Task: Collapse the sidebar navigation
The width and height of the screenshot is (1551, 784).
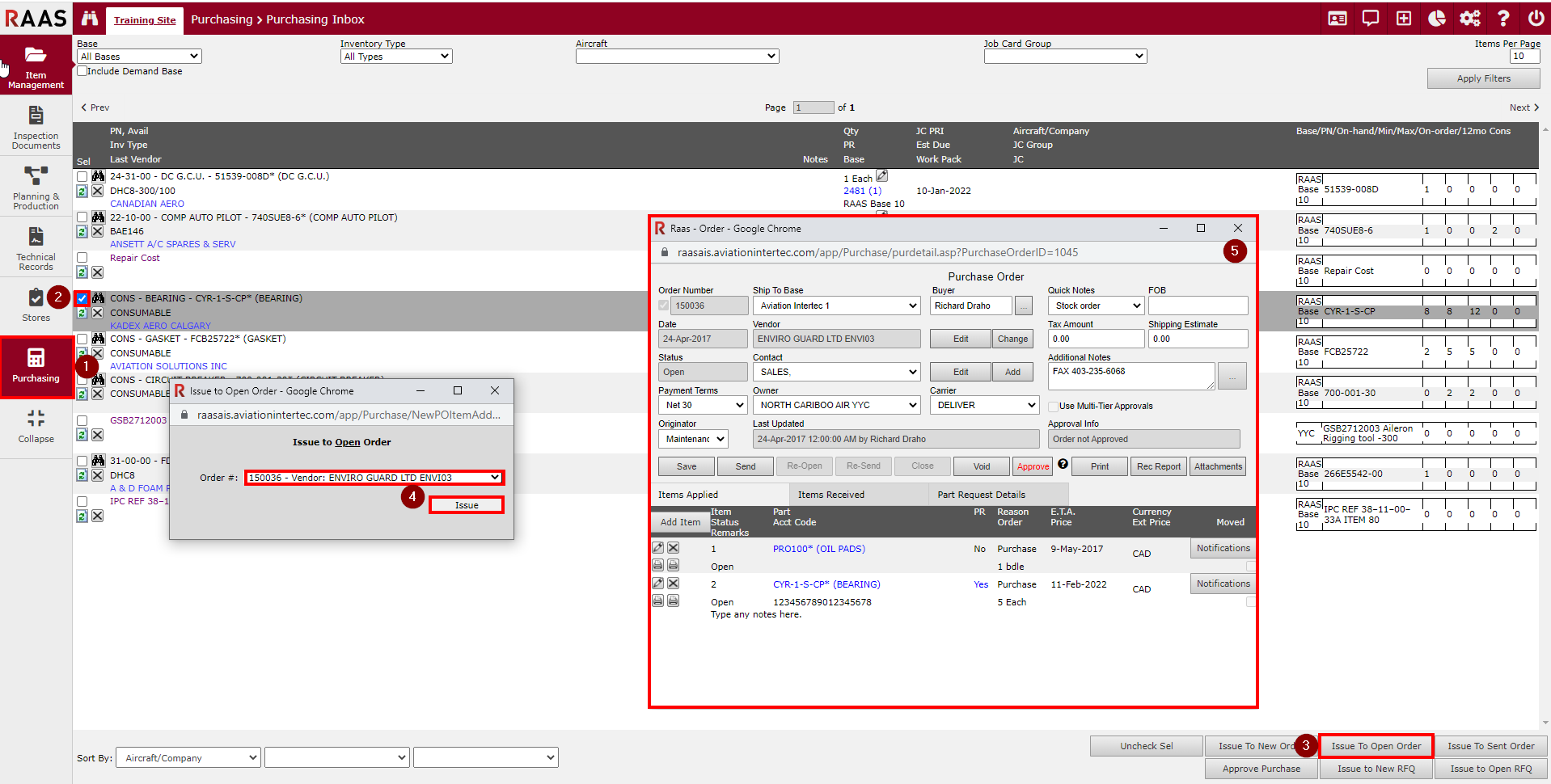Action: pos(36,426)
